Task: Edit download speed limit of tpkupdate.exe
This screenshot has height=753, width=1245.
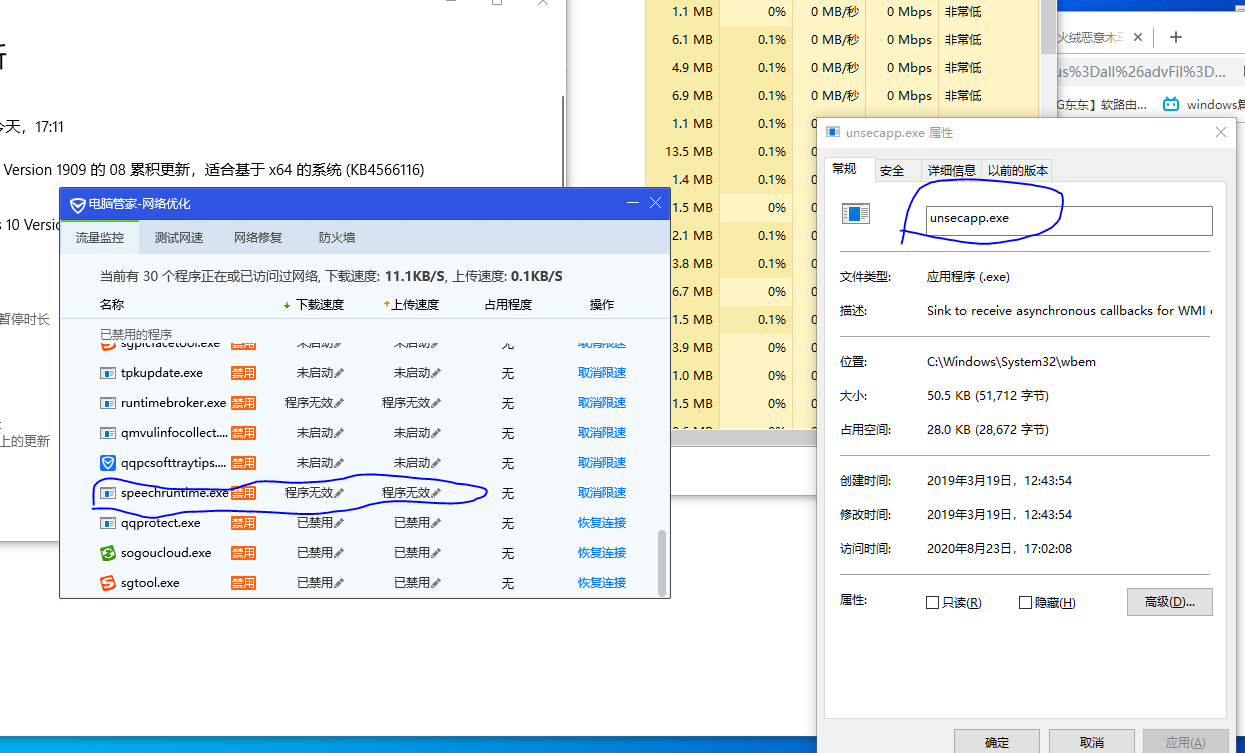Action: pos(339,373)
